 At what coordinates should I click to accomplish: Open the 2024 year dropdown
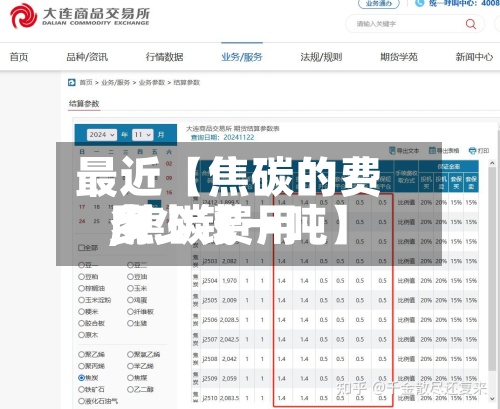pyautogui.click(x=102, y=135)
